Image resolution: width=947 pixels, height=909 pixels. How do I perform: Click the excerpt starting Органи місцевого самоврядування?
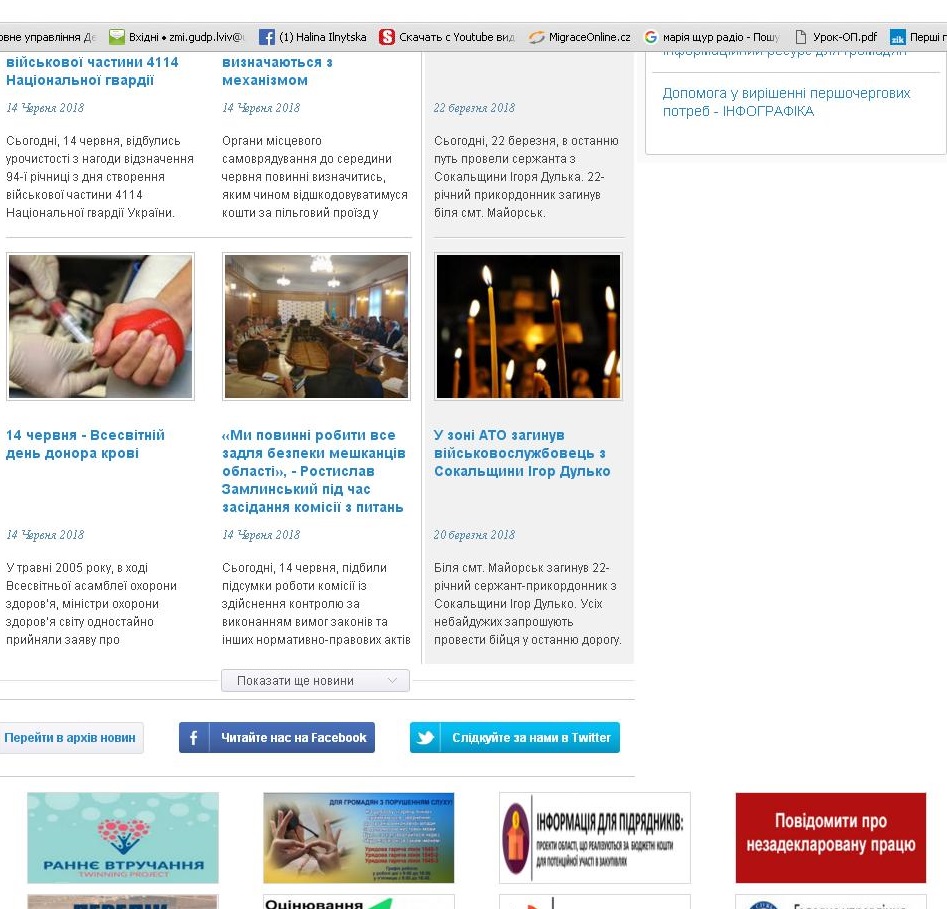(x=315, y=177)
